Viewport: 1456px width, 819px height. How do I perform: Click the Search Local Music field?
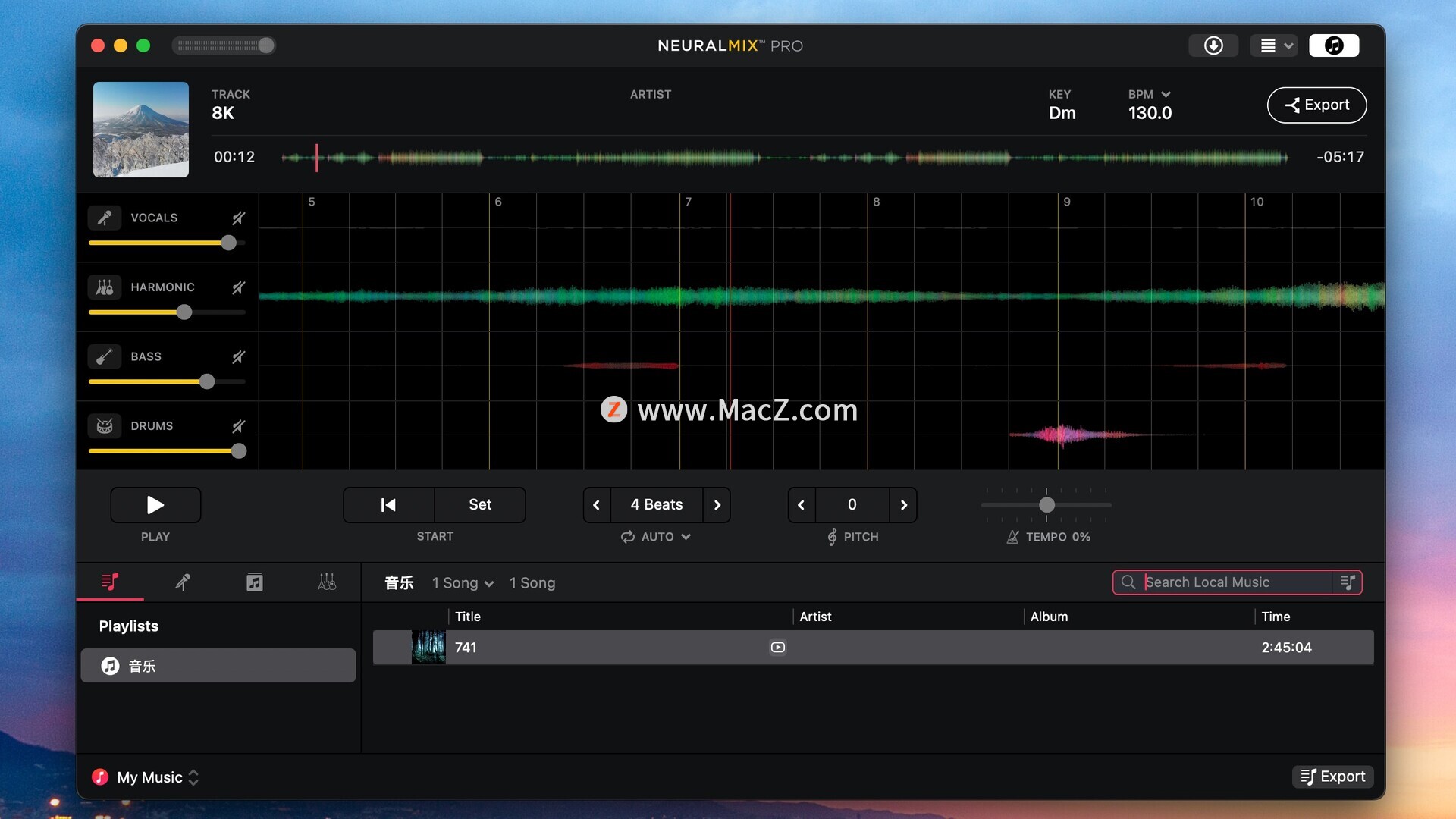tap(1236, 582)
